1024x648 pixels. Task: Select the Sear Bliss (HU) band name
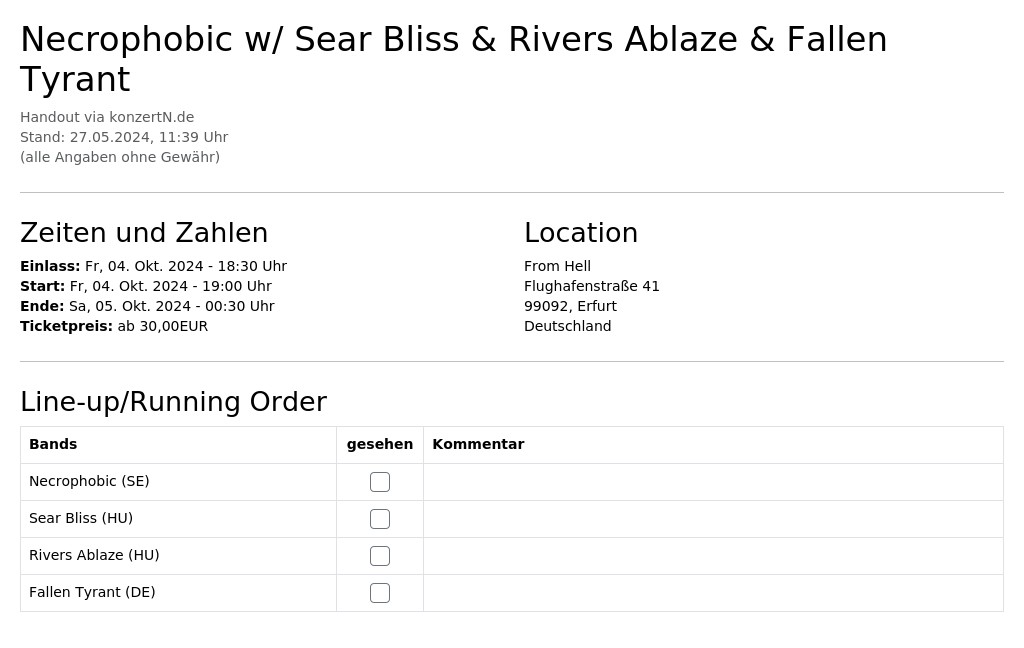click(x=81, y=519)
